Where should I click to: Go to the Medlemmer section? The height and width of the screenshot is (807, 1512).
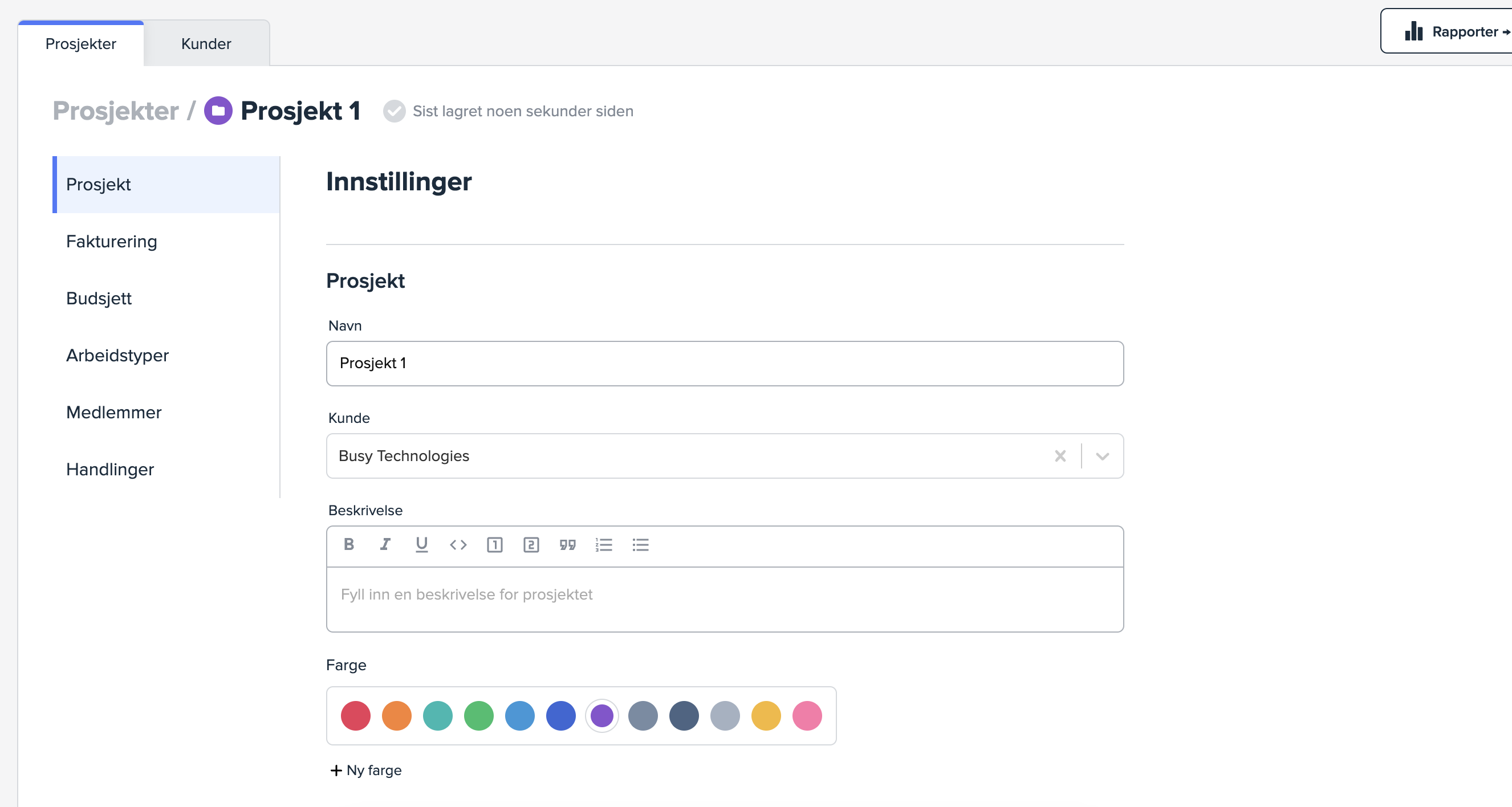114,413
